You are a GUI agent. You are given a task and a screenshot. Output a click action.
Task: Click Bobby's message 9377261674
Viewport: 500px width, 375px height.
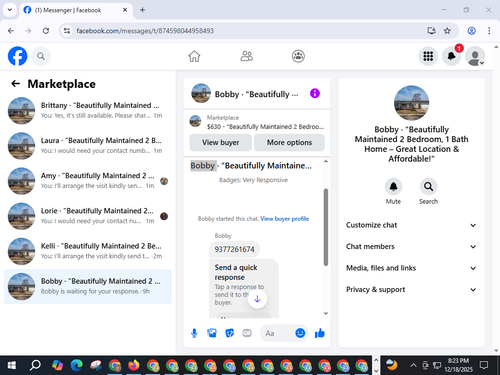234,249
